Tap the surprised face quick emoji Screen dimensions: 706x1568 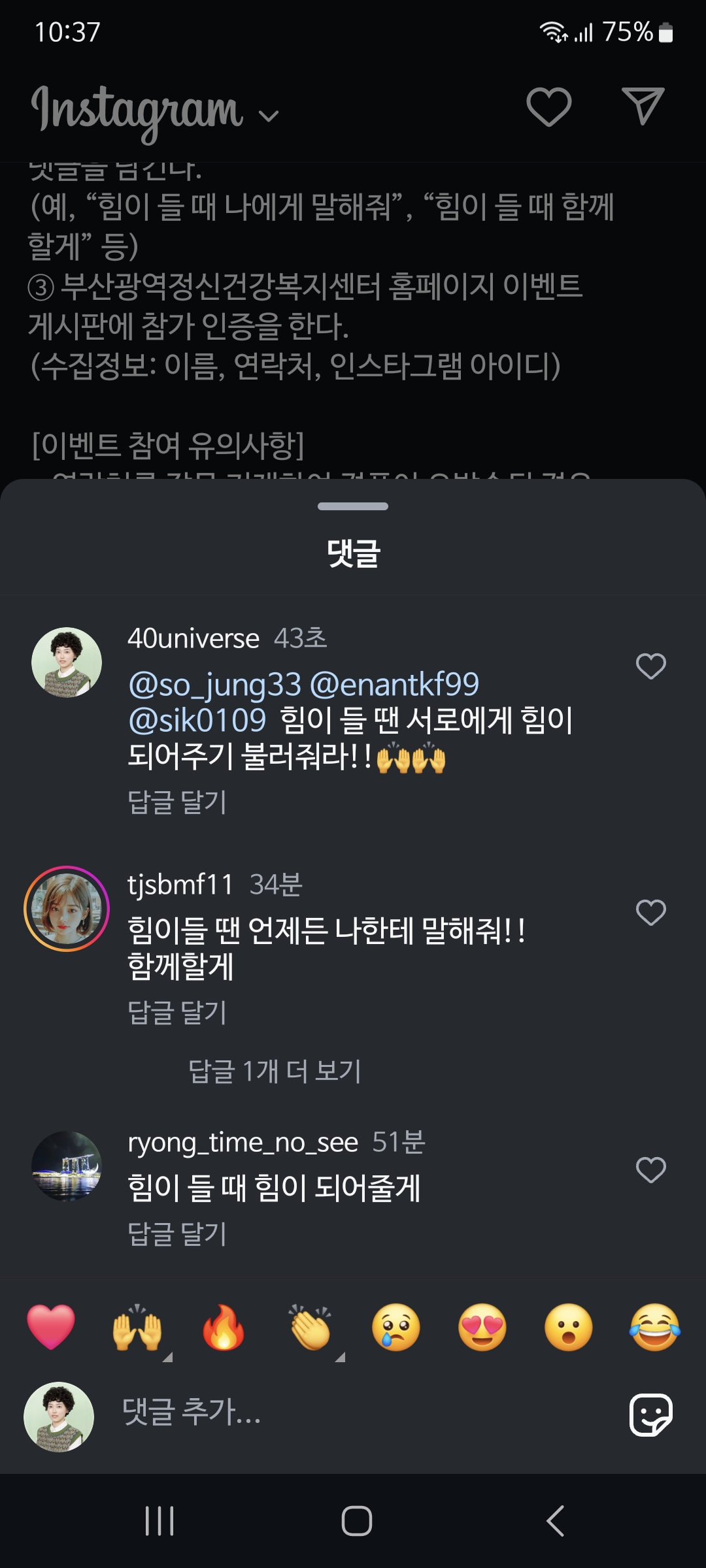tap(569, 1327)
